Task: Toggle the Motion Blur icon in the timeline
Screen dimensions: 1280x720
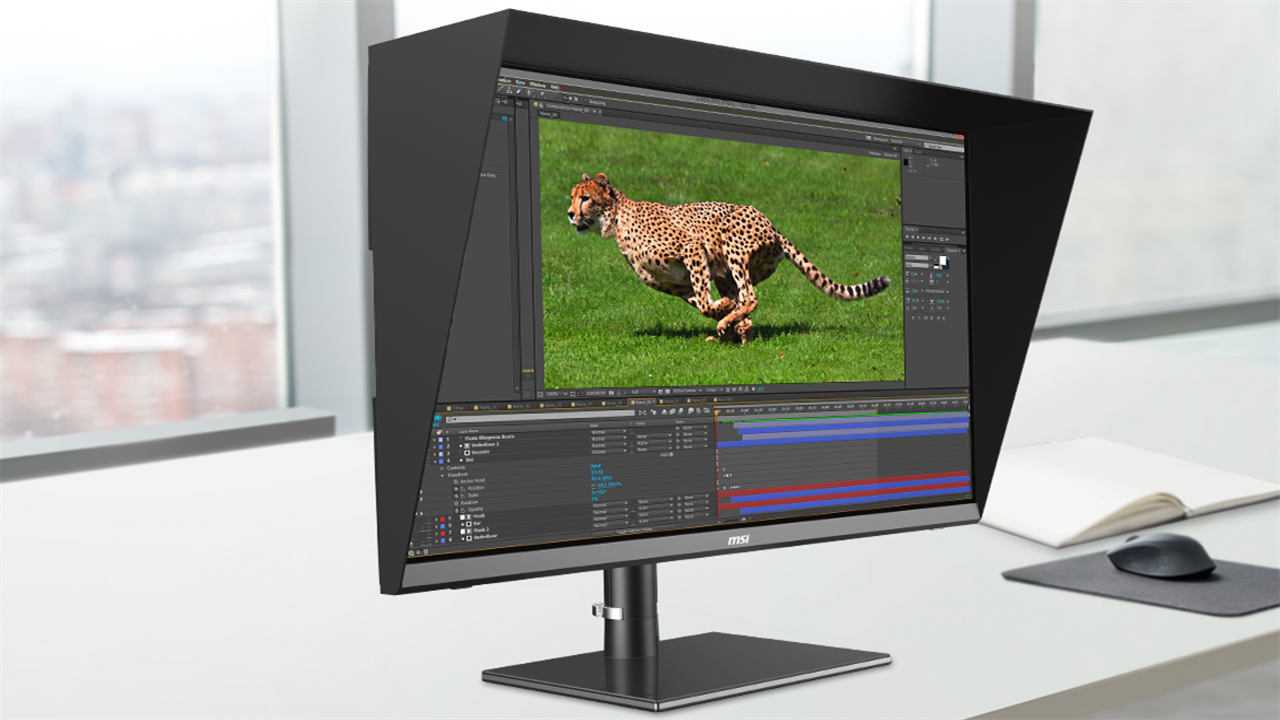Action: click(x=680, y=411)
